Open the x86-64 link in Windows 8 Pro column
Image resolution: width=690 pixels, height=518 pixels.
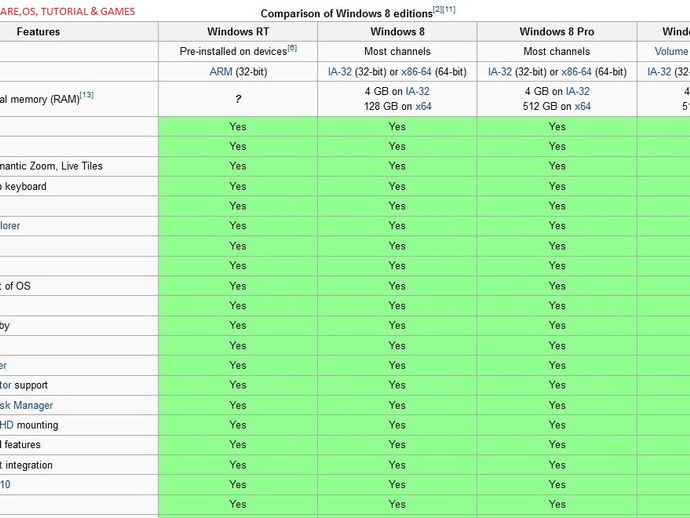[x=576, y=72]
